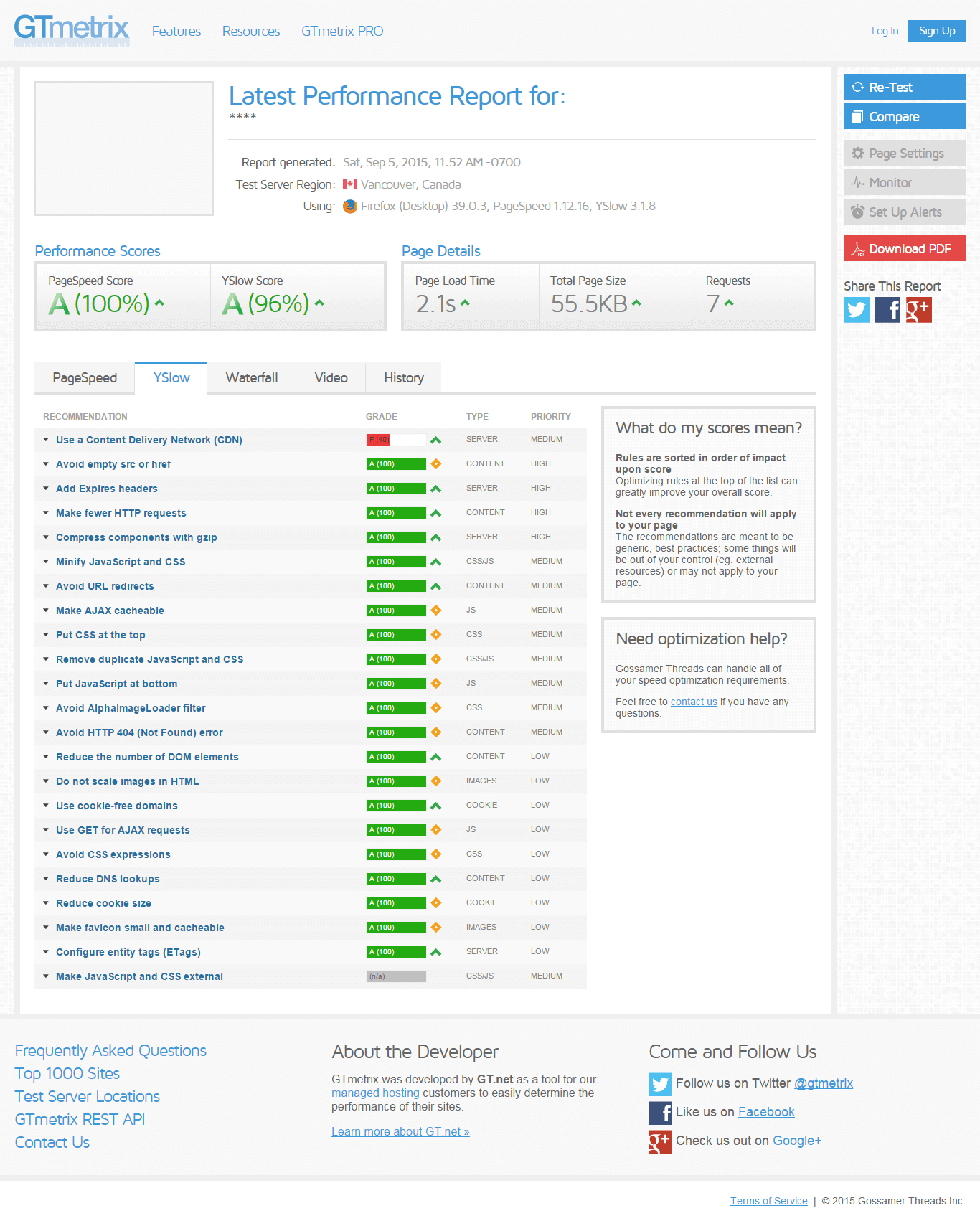Viewport: 980px width, 1221px height.
Task: Open the Video tab
Action: pyautogui.click(x=331, y=378)
